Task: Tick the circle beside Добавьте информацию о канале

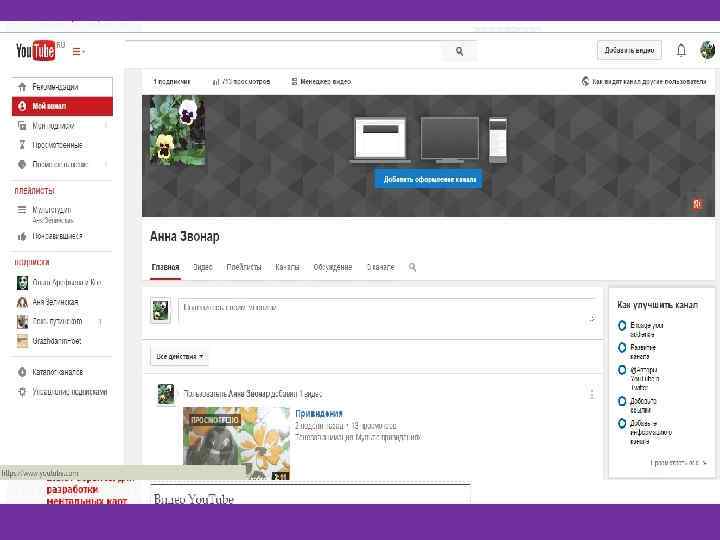Action: (622, 423)
